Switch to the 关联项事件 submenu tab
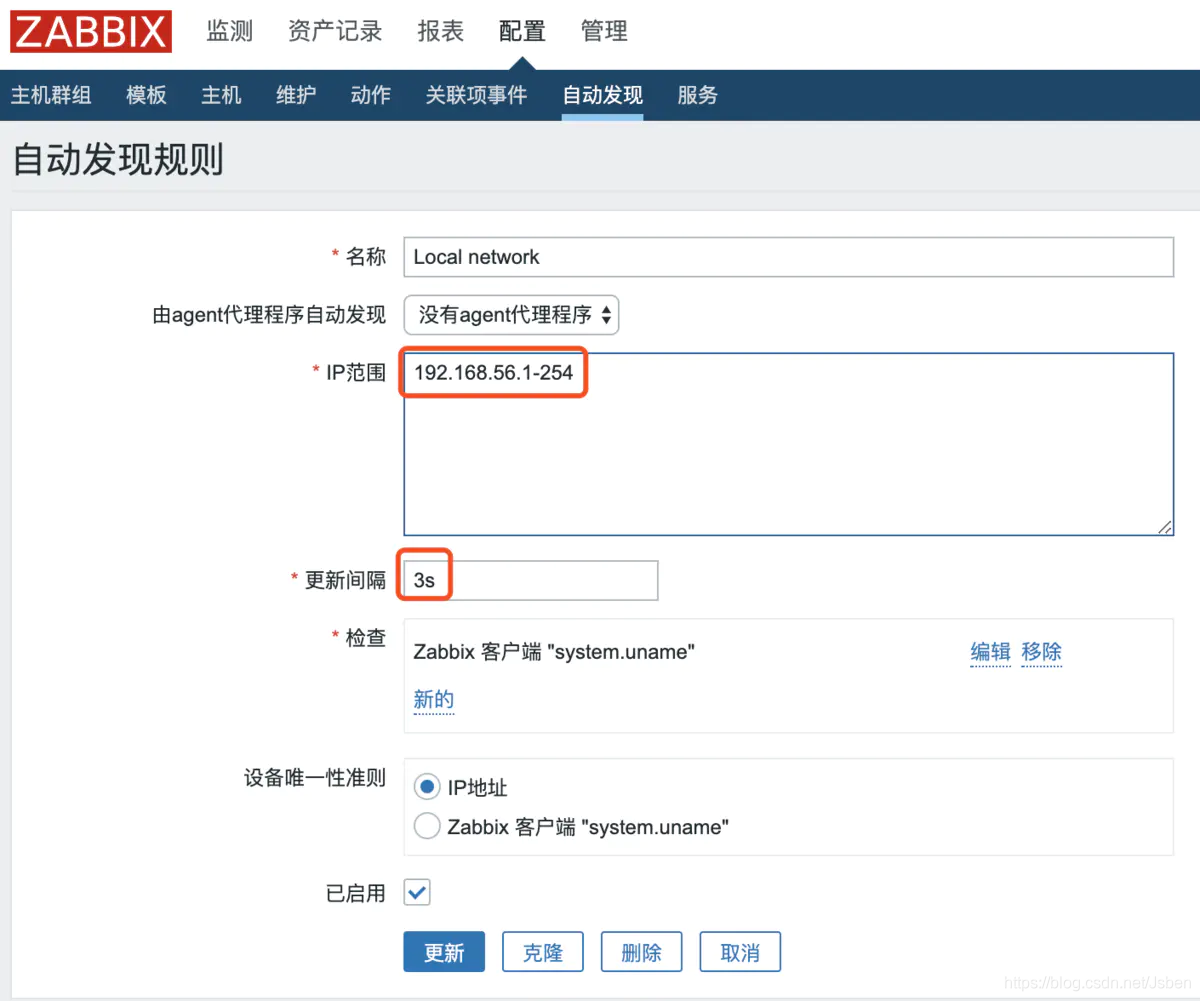Viewport: 1200px width, 1001px height. (476, 95)
